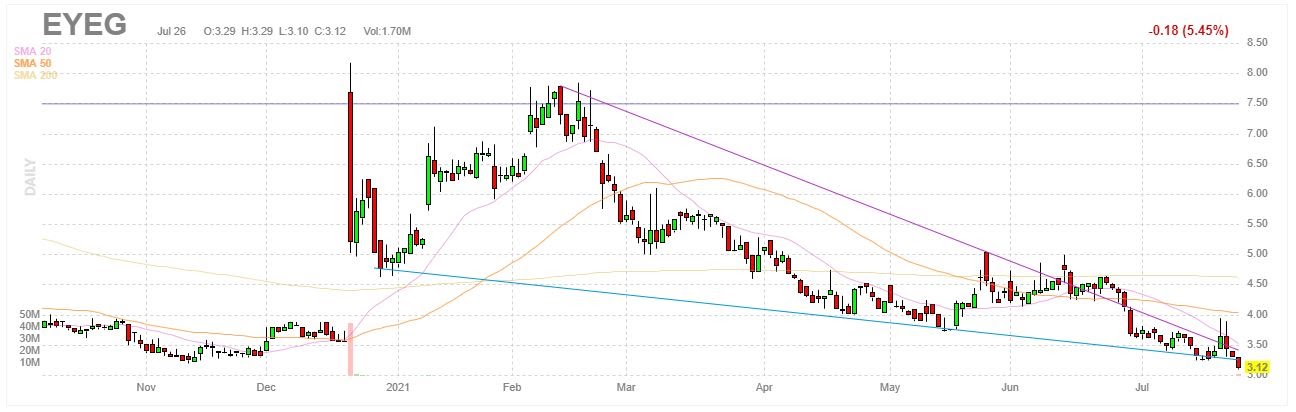Click the Jul 26 date in header
1296x412 pixels.
[x=173, y=31]
